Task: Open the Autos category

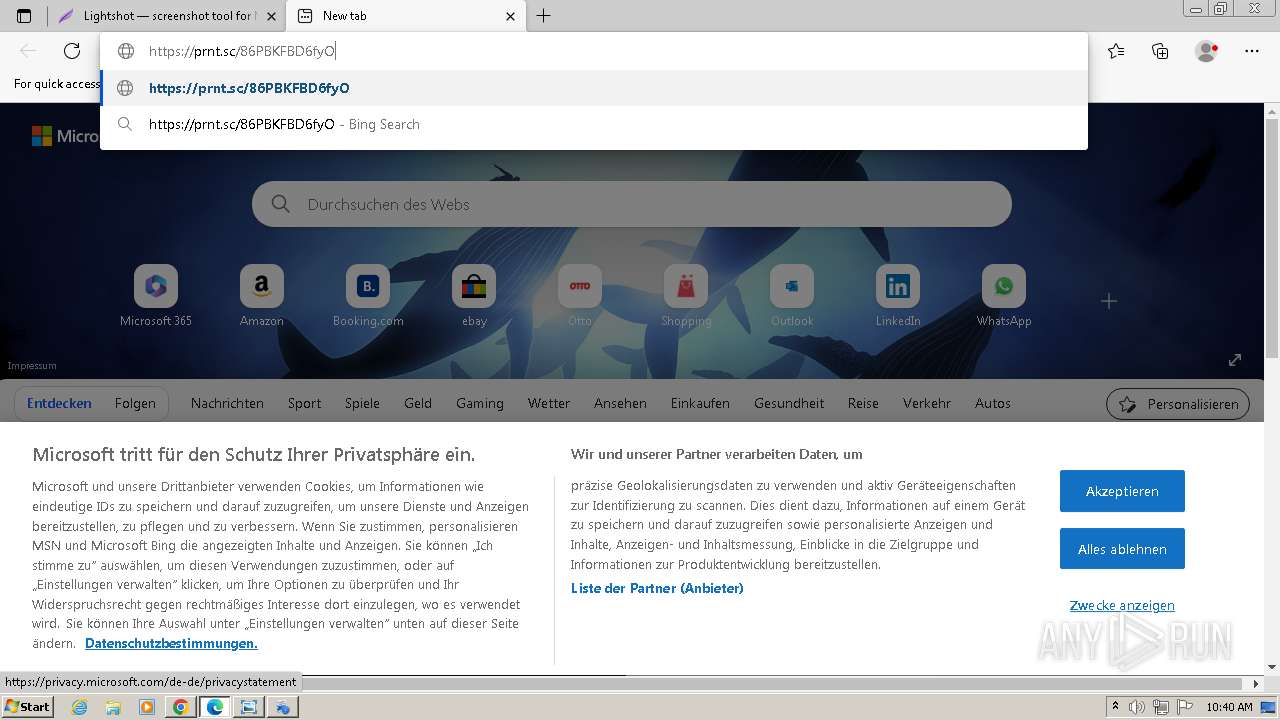Action: tap(993, 403)
